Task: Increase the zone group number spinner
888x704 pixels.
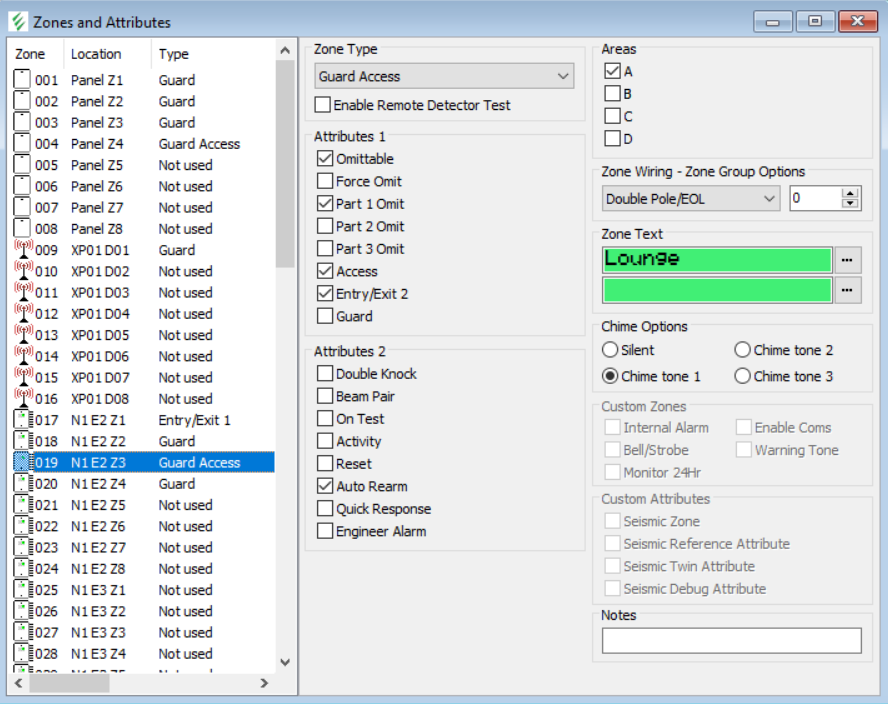Action: tap(850, 194)
